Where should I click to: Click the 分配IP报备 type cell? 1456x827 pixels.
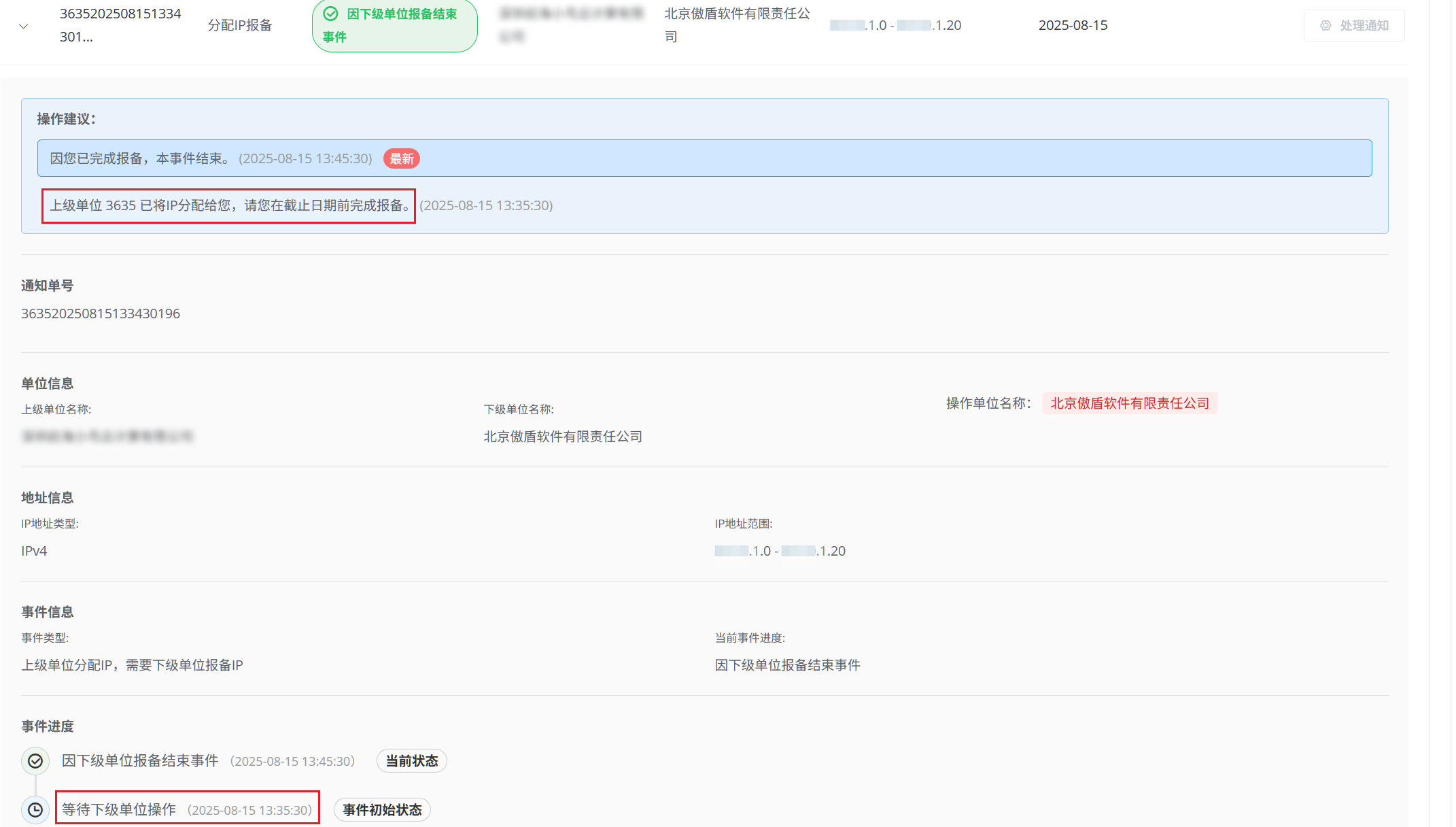[x=240, y=25]
